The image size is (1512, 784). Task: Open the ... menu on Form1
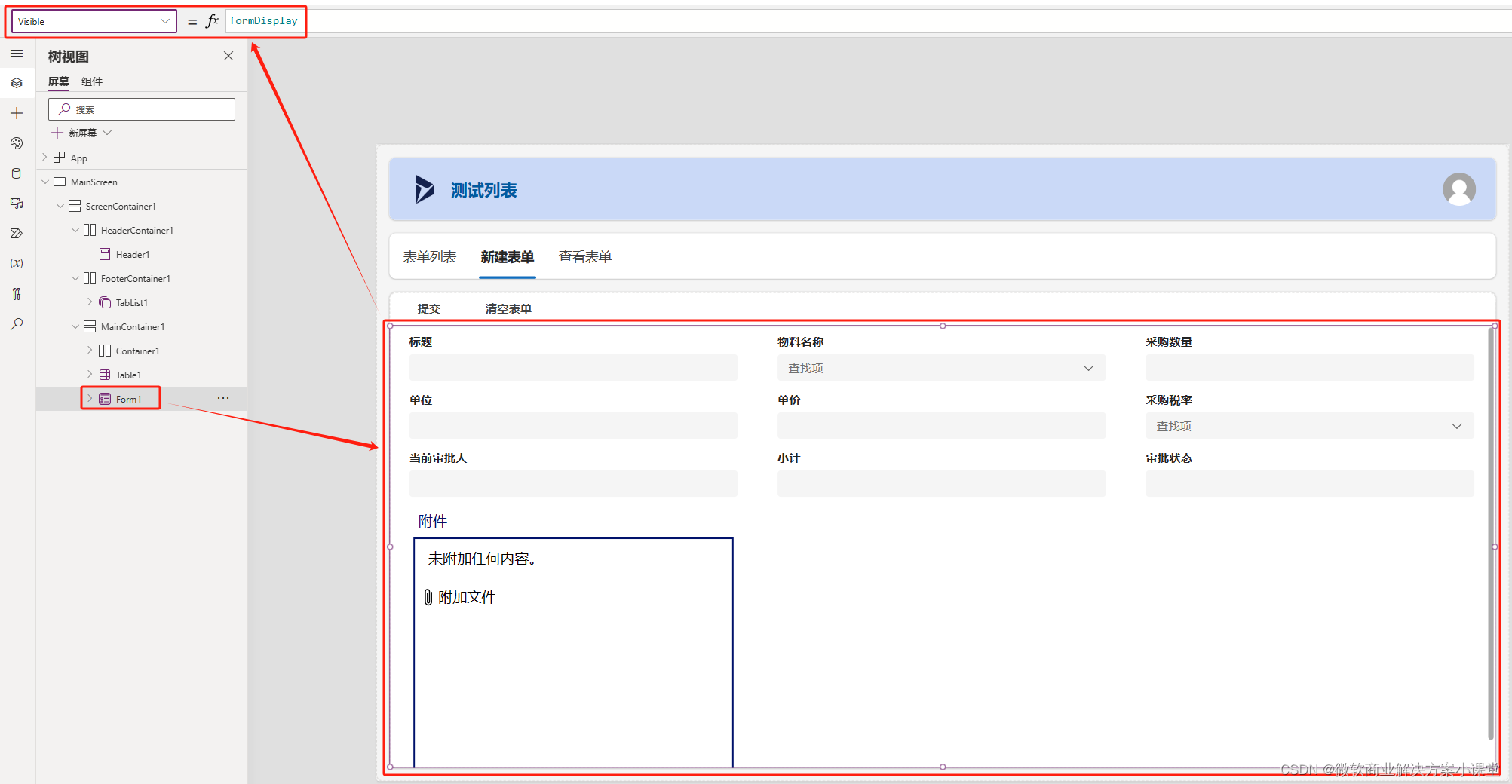click(222, 398)
